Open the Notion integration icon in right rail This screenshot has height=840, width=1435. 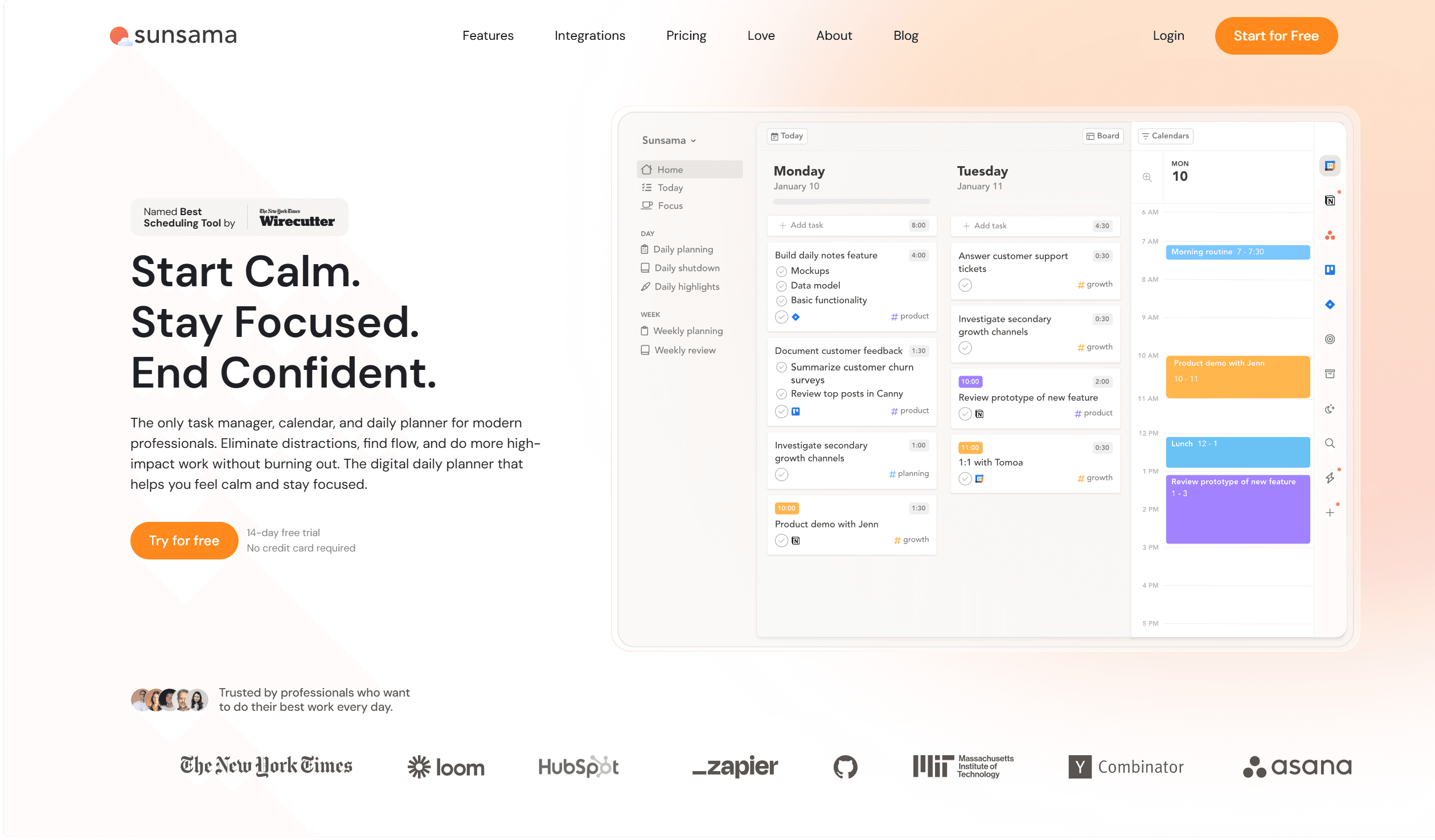[1330, 200]
